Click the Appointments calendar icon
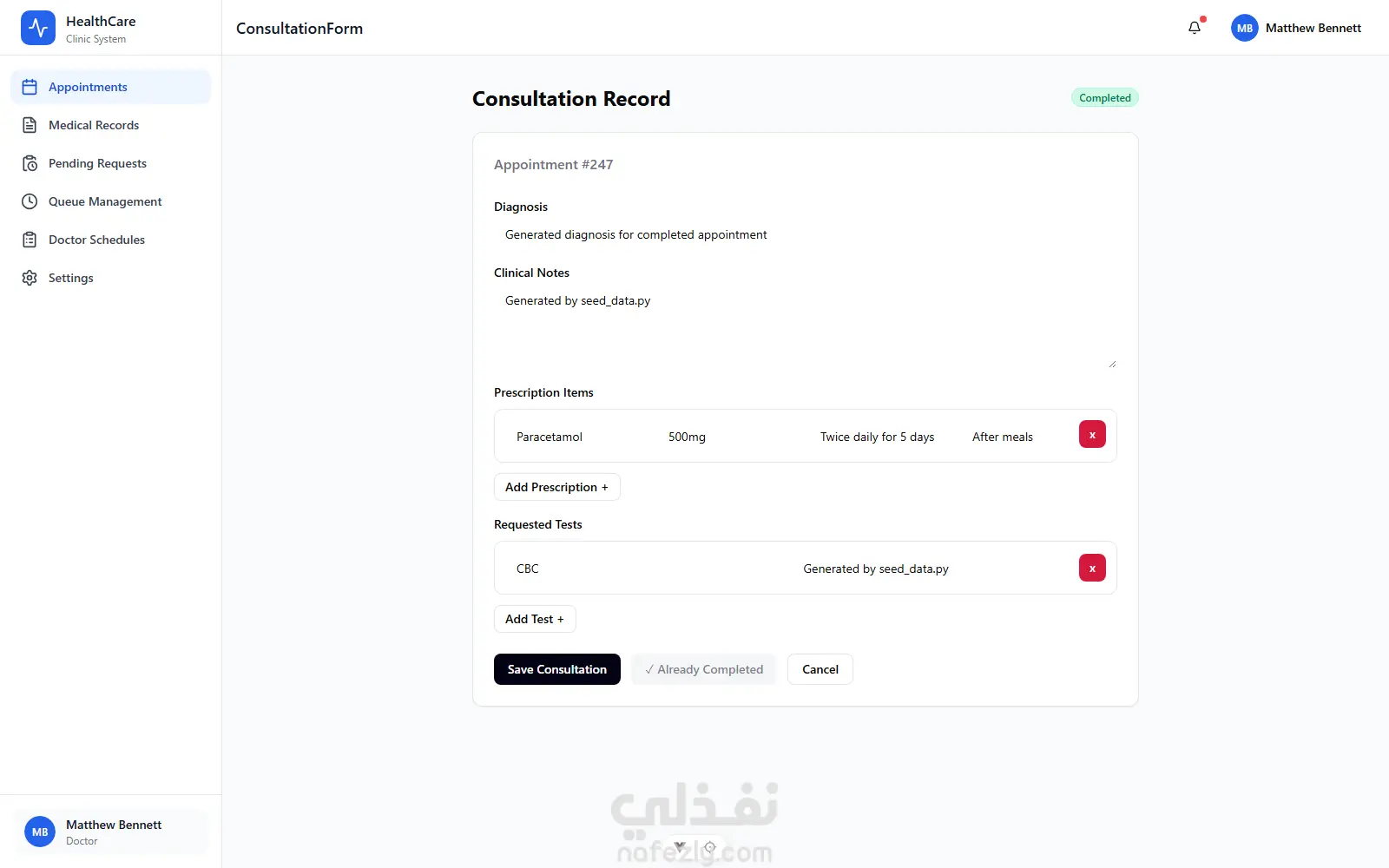The height and width of the screenshot is (868, 1389). pyautogui.click(x=30, y=87)
